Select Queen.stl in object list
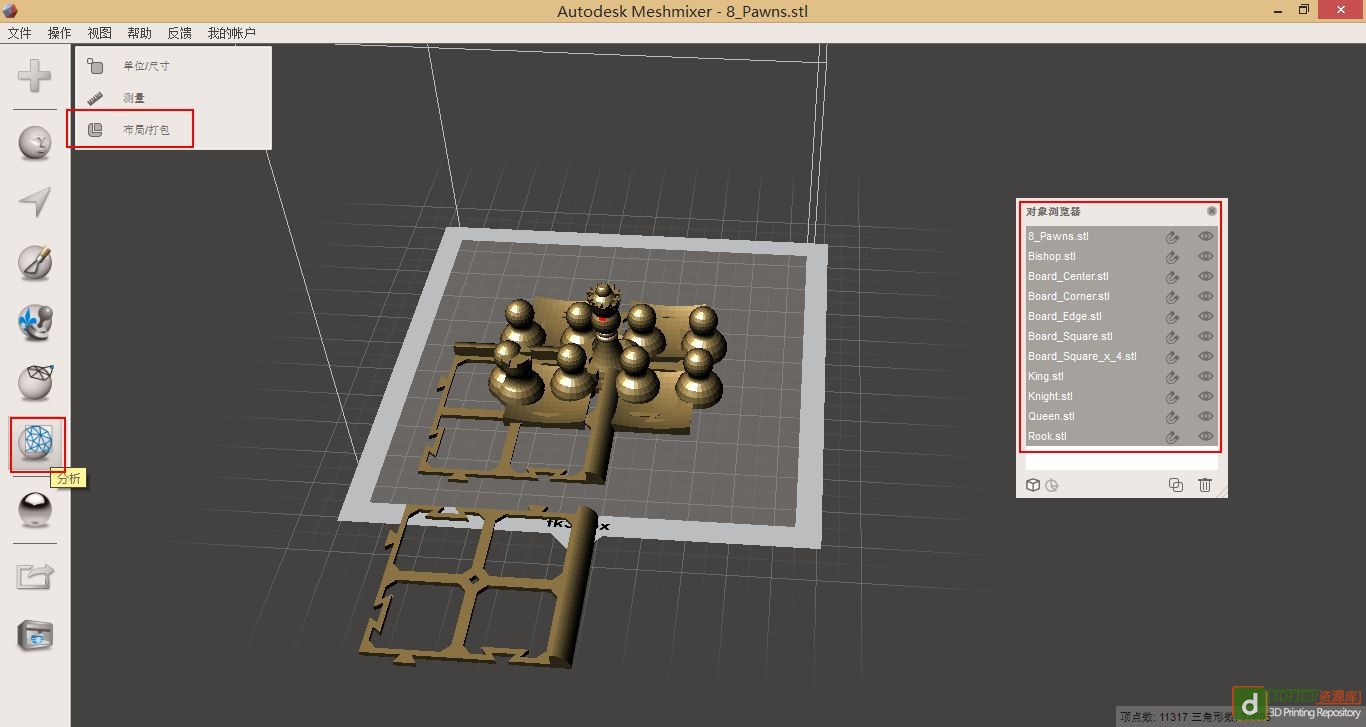Screen dimensions: 1366x727 1121,416
